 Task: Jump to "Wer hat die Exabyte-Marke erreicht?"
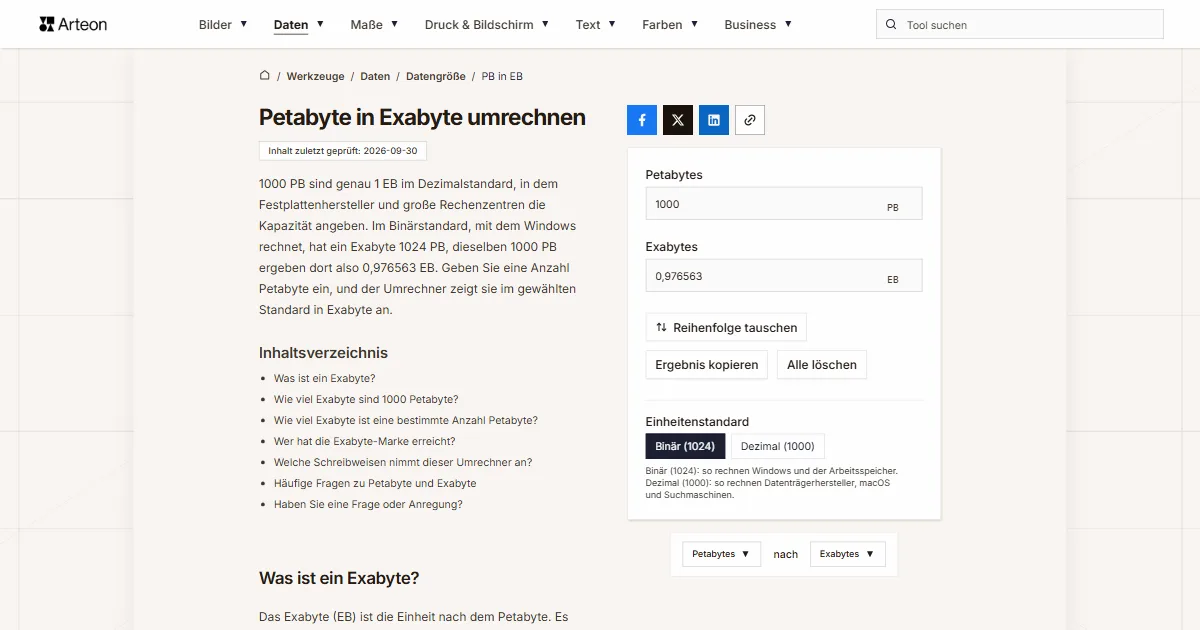point(365,441)
